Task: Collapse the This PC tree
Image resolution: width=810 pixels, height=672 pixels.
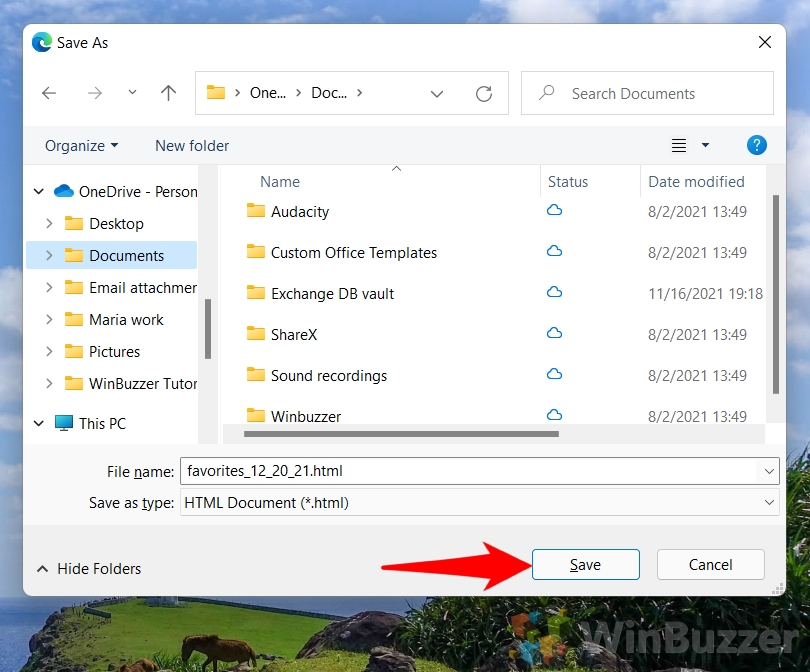Action: point(39,424)
